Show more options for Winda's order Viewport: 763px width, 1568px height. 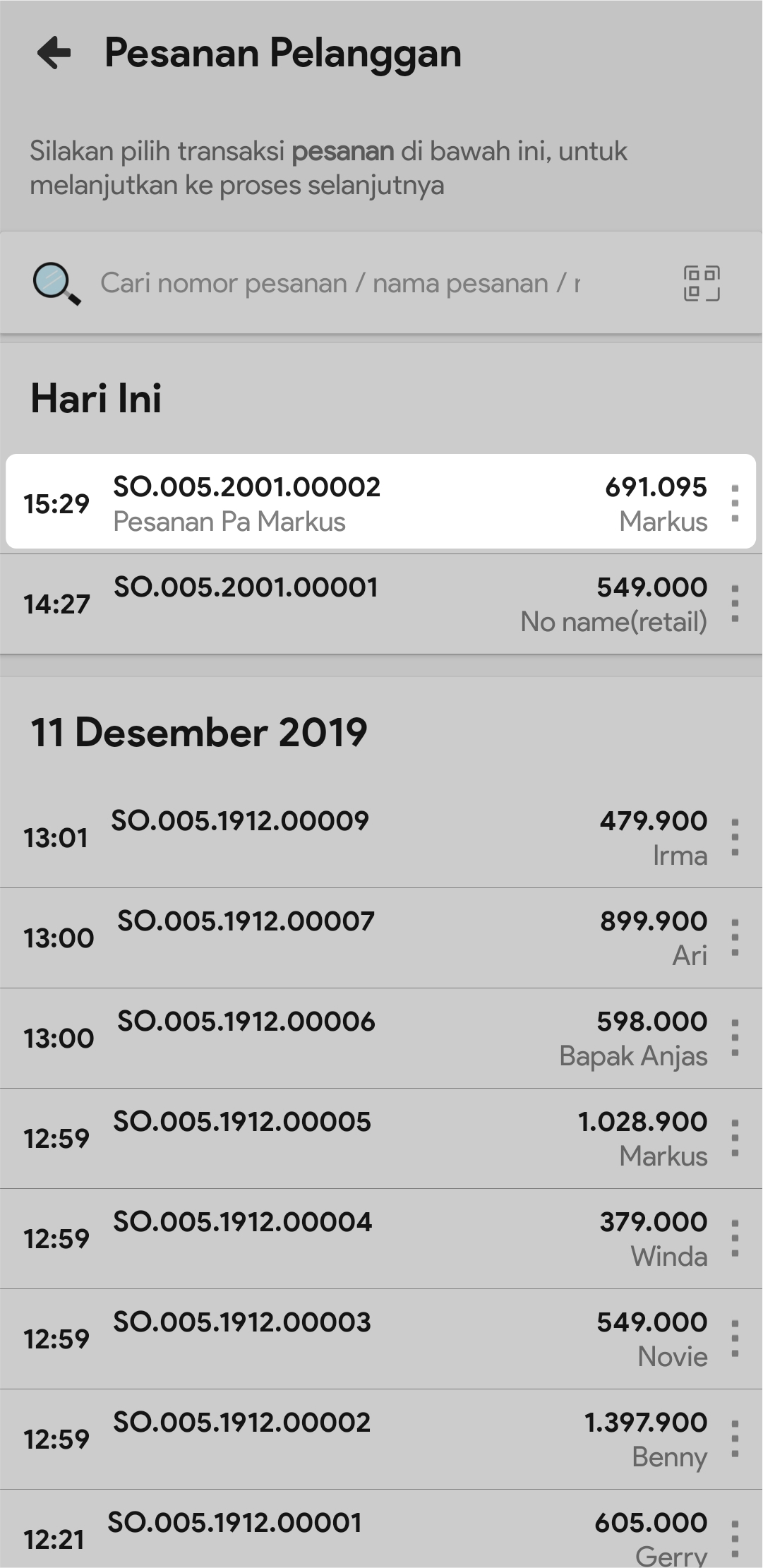pos(735,1238)
